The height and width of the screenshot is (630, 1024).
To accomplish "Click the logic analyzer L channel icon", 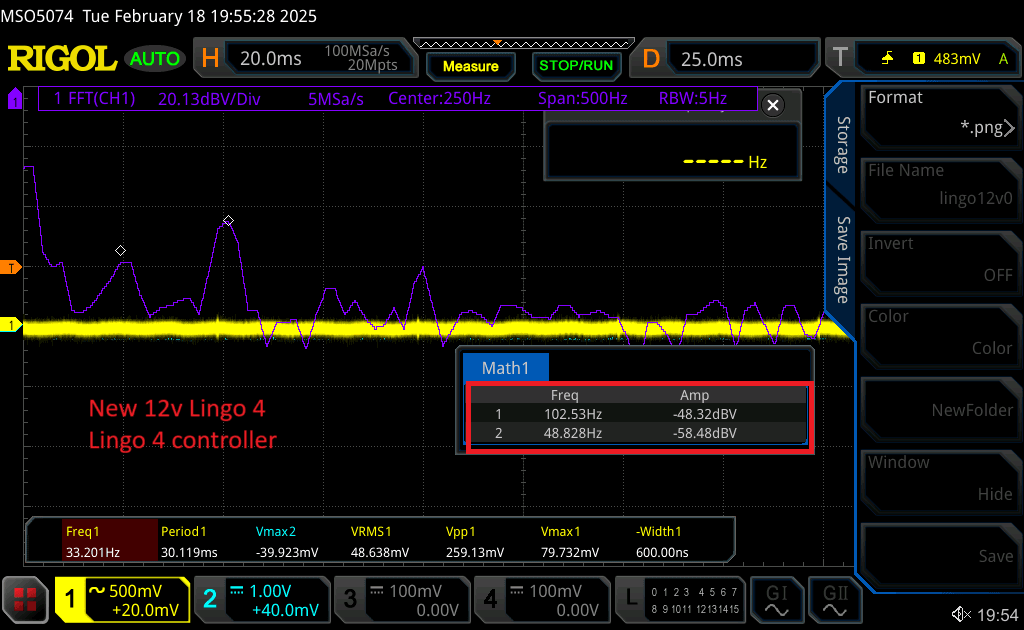I will 680,600.
